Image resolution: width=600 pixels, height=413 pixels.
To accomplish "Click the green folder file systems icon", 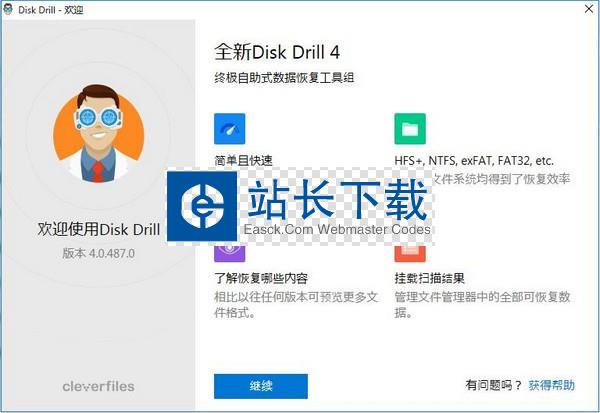I will click(410, 129).
